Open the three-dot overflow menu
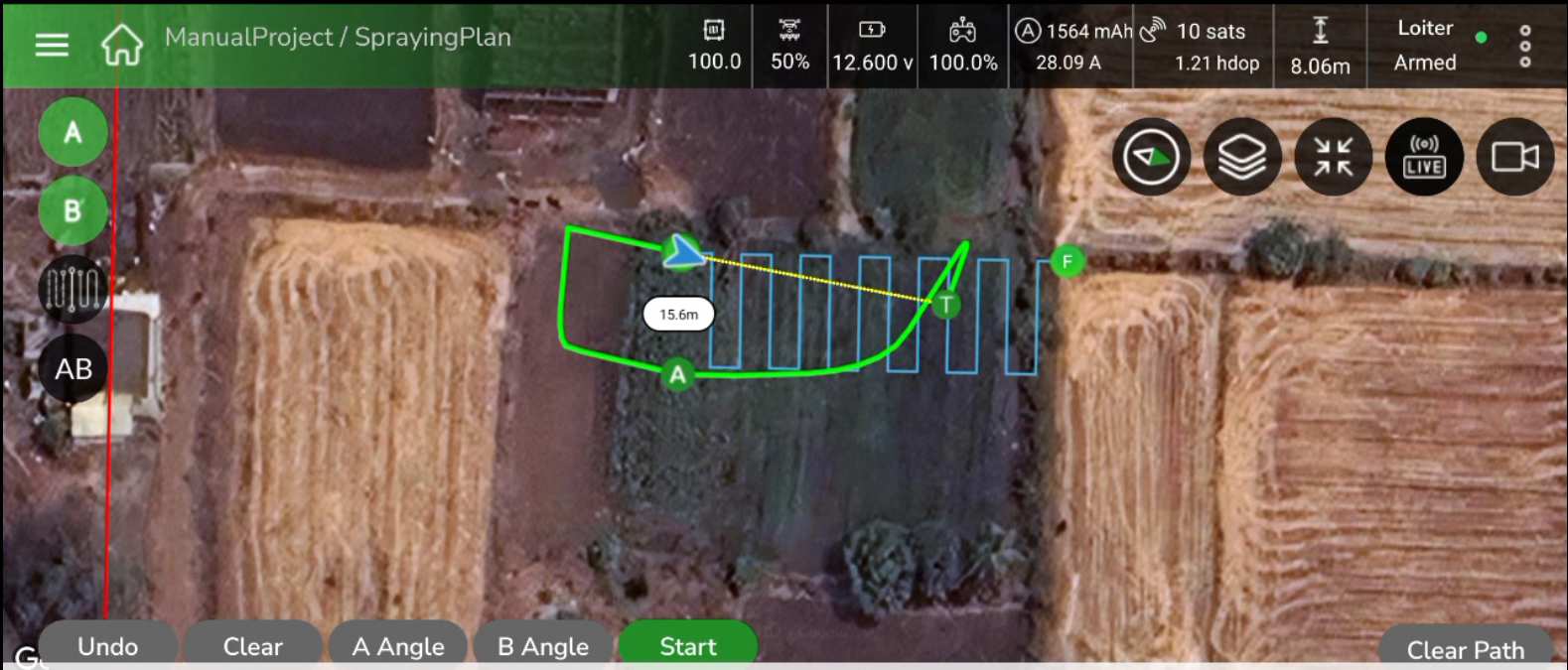Viewport: 1568px width, 670px height. point(1525,46)
